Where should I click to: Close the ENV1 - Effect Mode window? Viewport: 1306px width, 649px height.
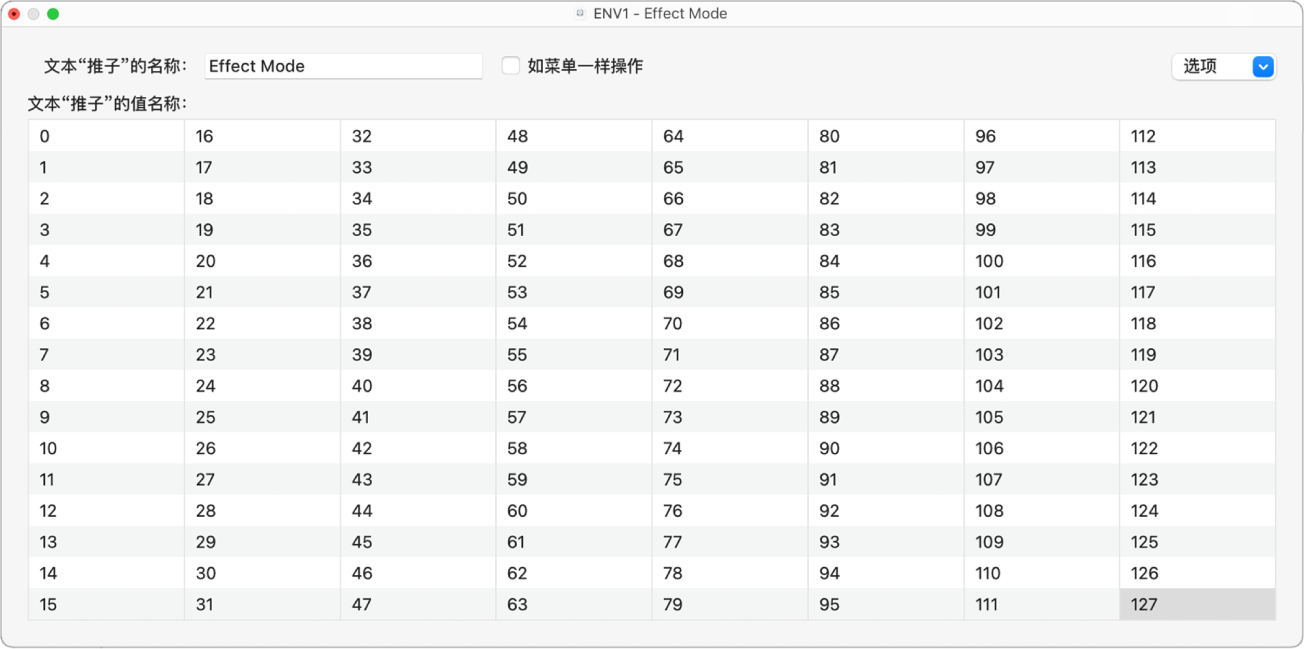tap(14, 14)
